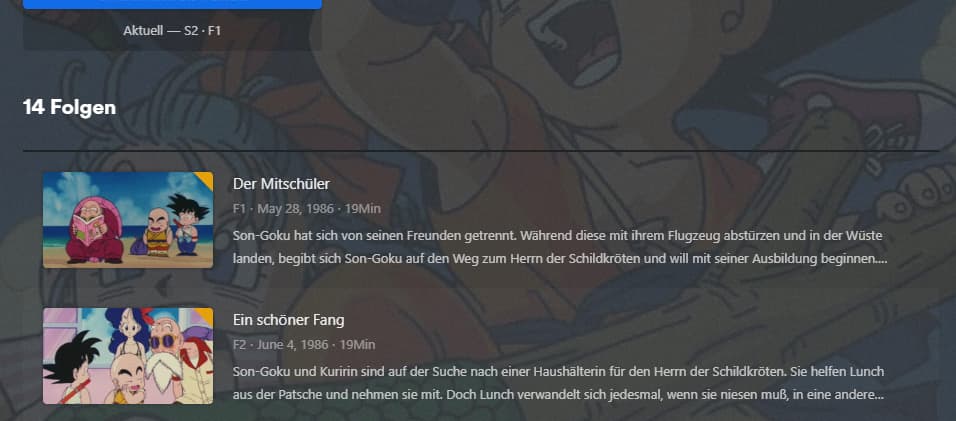The height and width of the screenshot is (421, 956).
Task: Click the Aktuell — S2 · F1 label
Action: [x=172, y=30]
